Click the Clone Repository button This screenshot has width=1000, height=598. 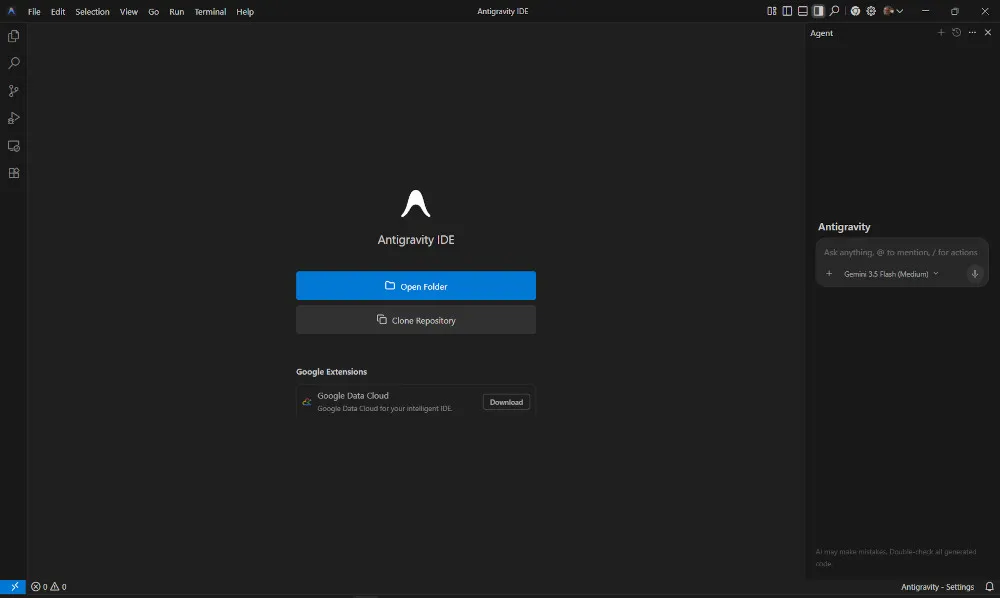[x=416, y=320]
